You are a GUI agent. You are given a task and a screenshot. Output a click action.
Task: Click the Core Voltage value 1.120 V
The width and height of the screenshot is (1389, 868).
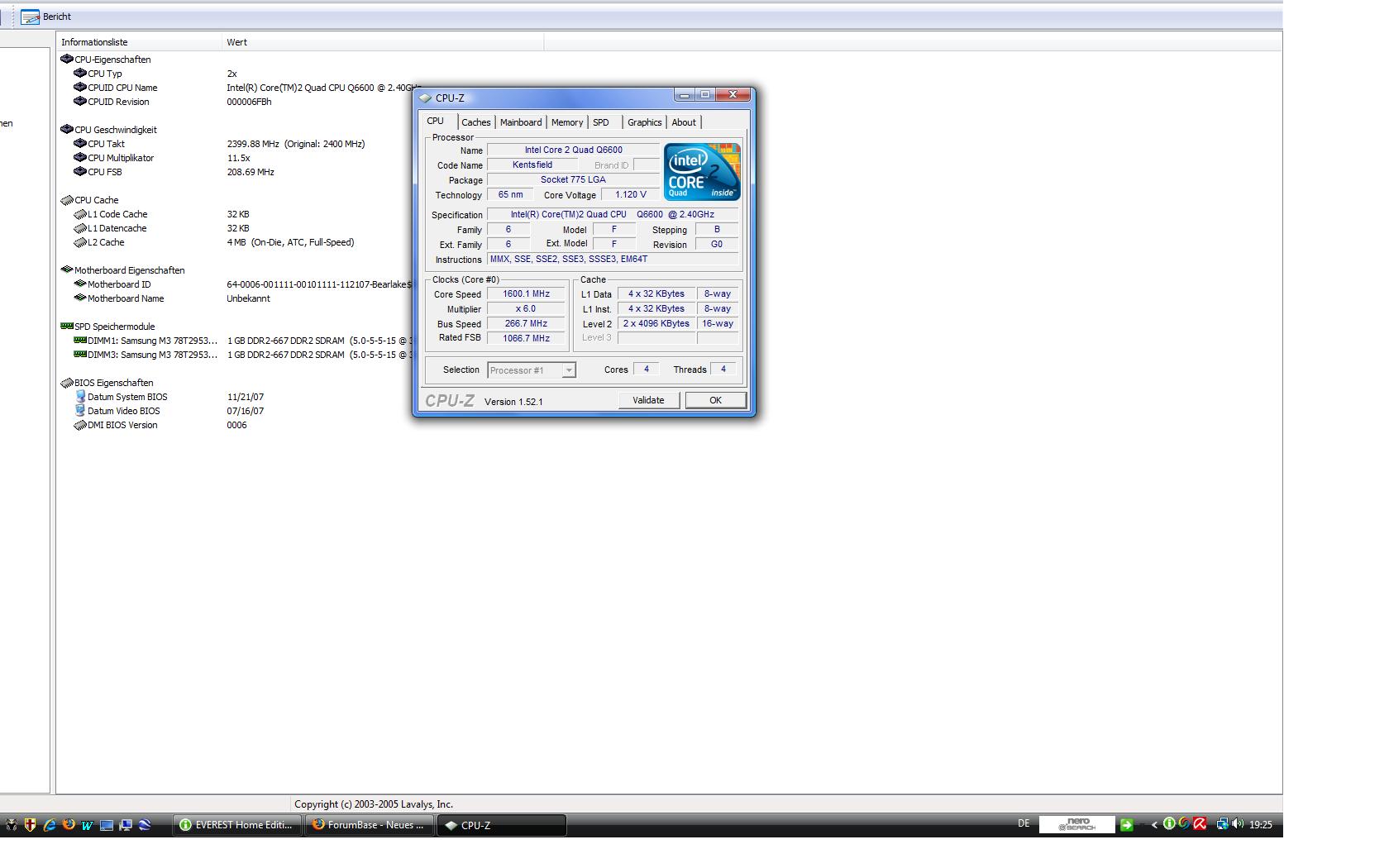coord(631,194)
